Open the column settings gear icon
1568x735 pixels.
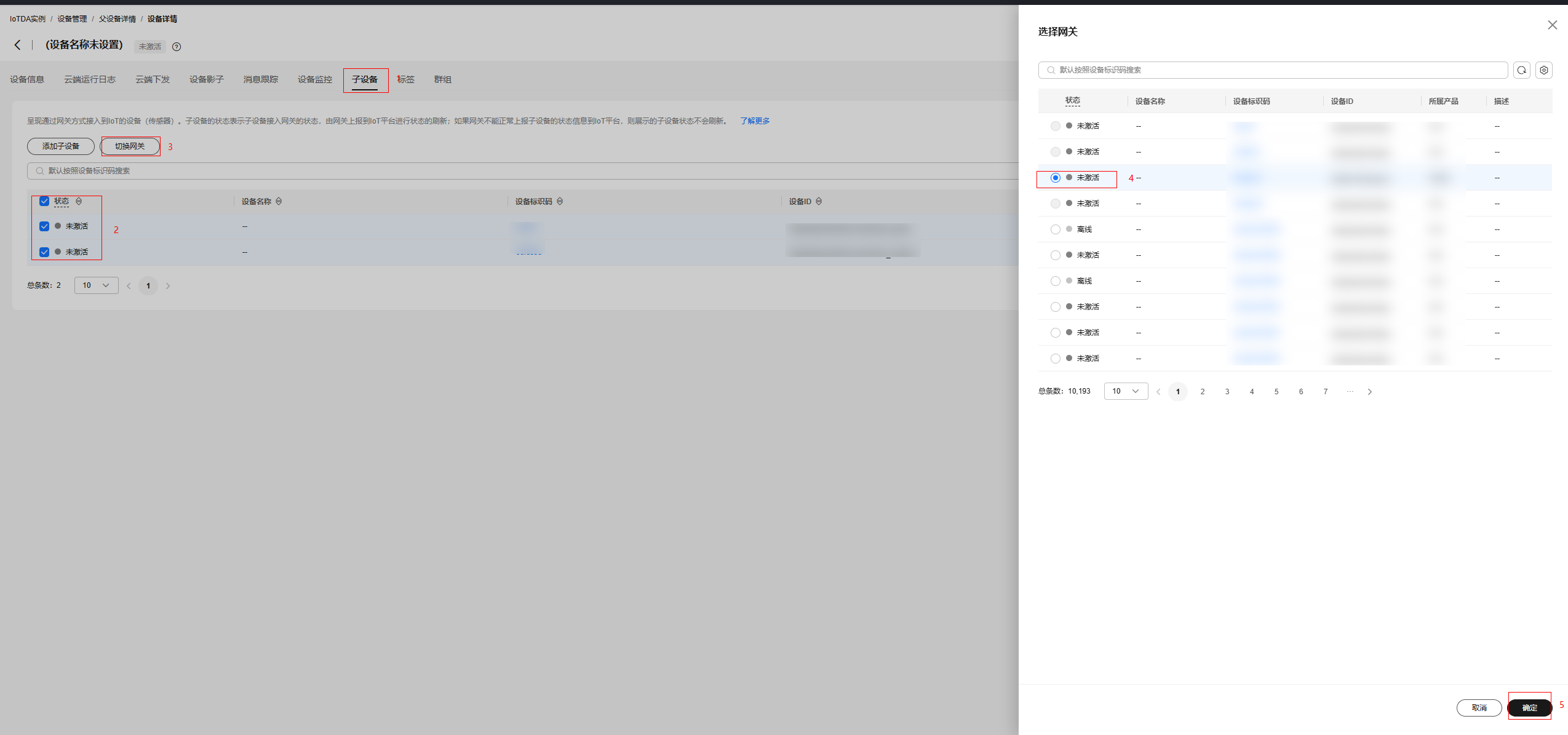tap(1544, 70)
